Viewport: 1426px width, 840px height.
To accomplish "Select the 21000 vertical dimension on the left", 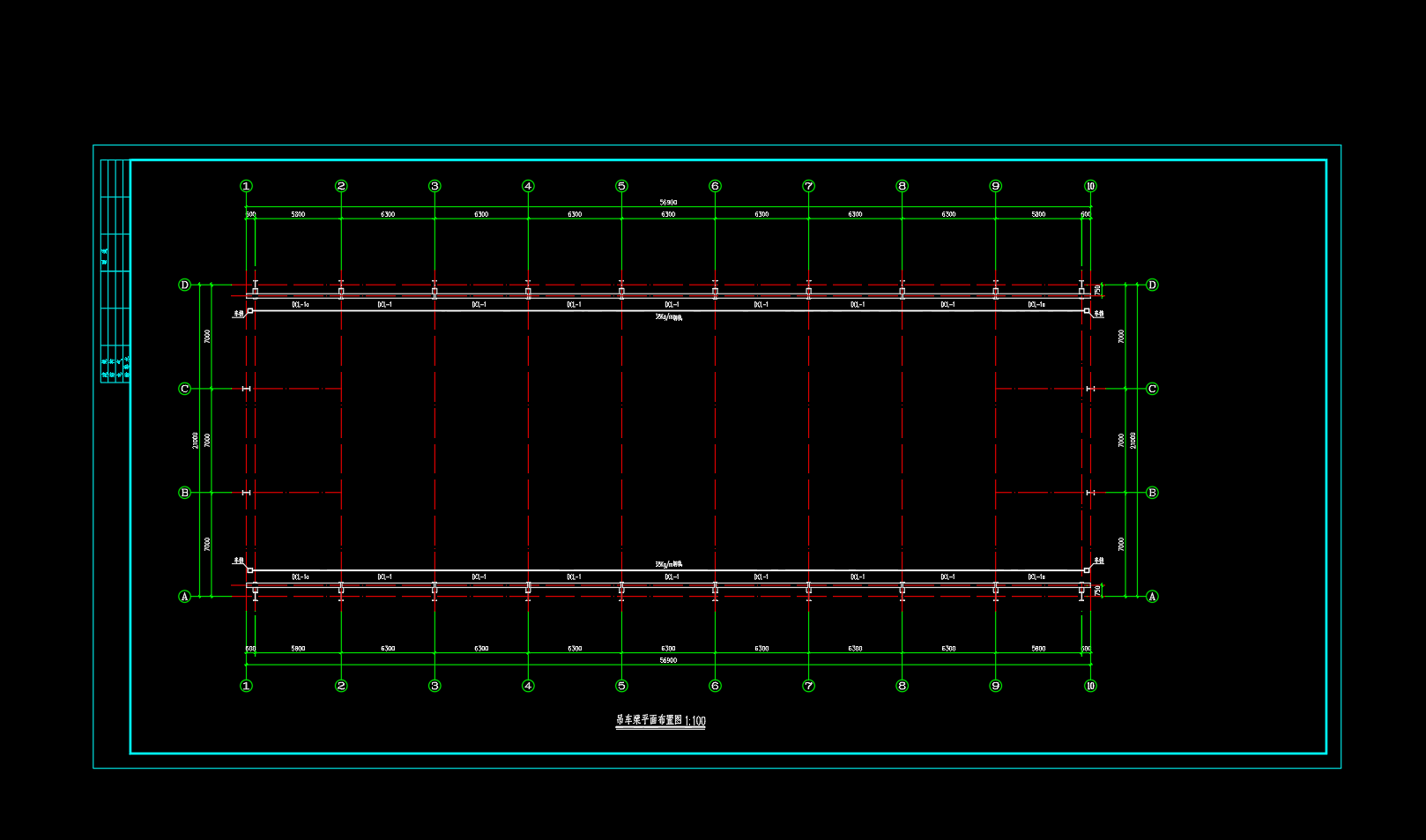I will point(196,440).
